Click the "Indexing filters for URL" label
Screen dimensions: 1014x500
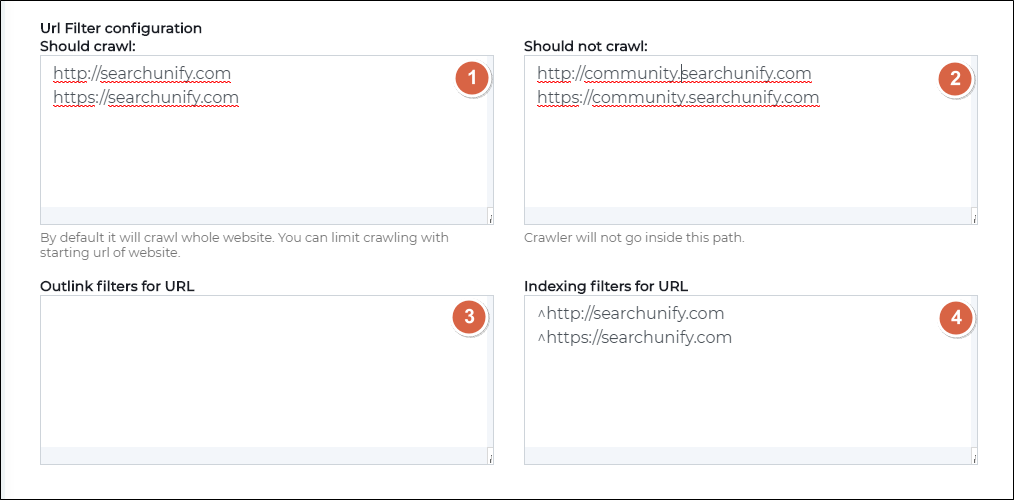pos(606,286)
